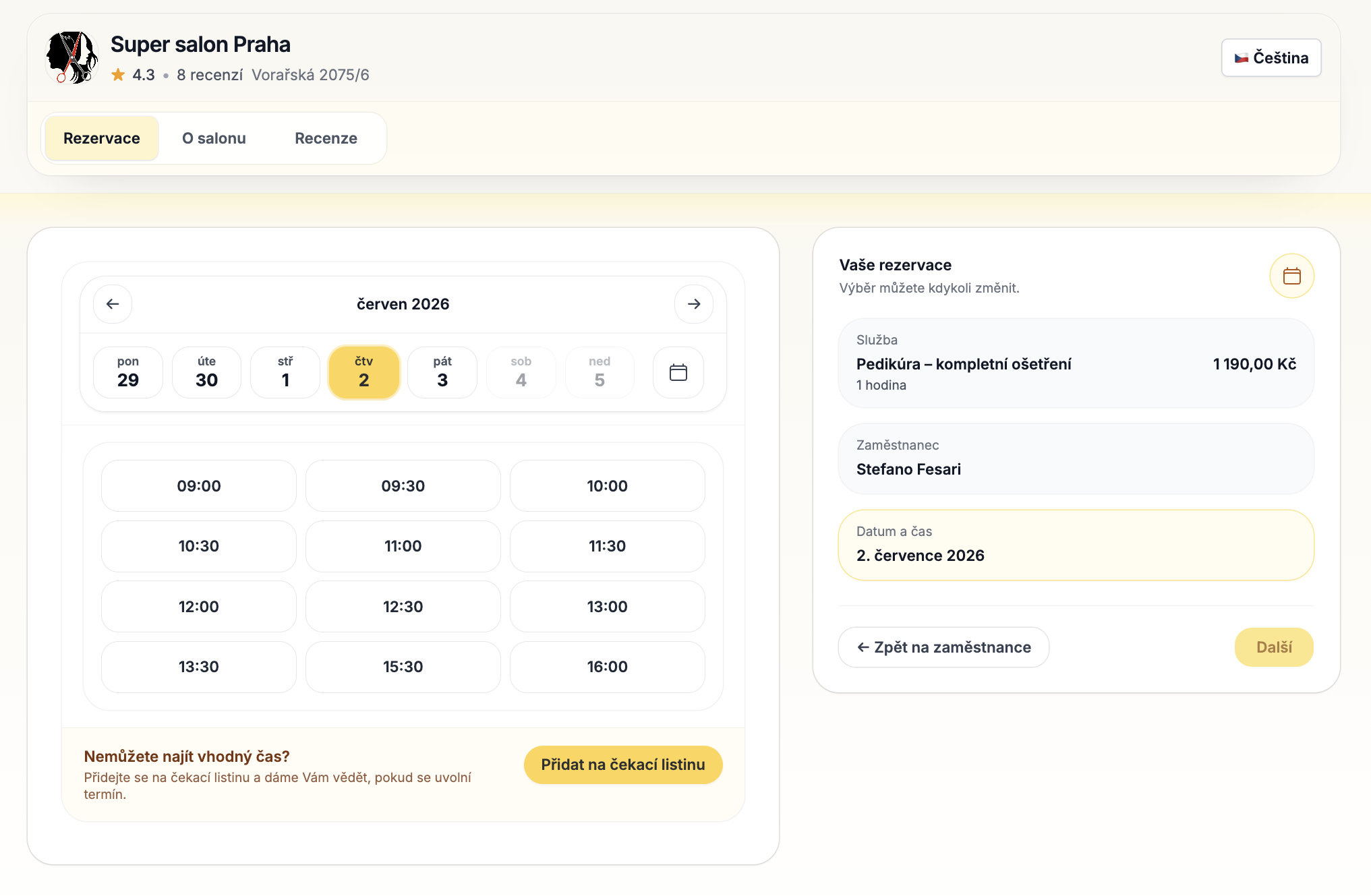Advance to next week with right arrow
1371x896 pixels.
(x=694, y=304)
